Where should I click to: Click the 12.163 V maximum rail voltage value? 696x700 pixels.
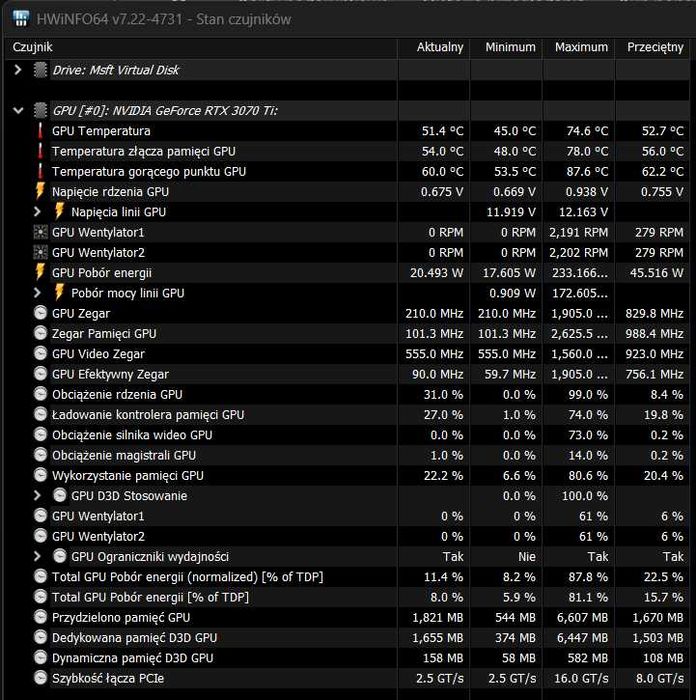point(583,212)
